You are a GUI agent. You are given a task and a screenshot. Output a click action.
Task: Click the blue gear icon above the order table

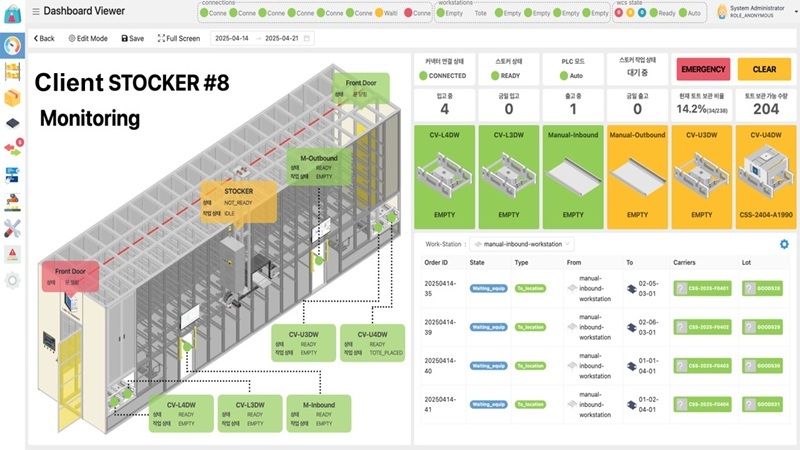(784, 244)
